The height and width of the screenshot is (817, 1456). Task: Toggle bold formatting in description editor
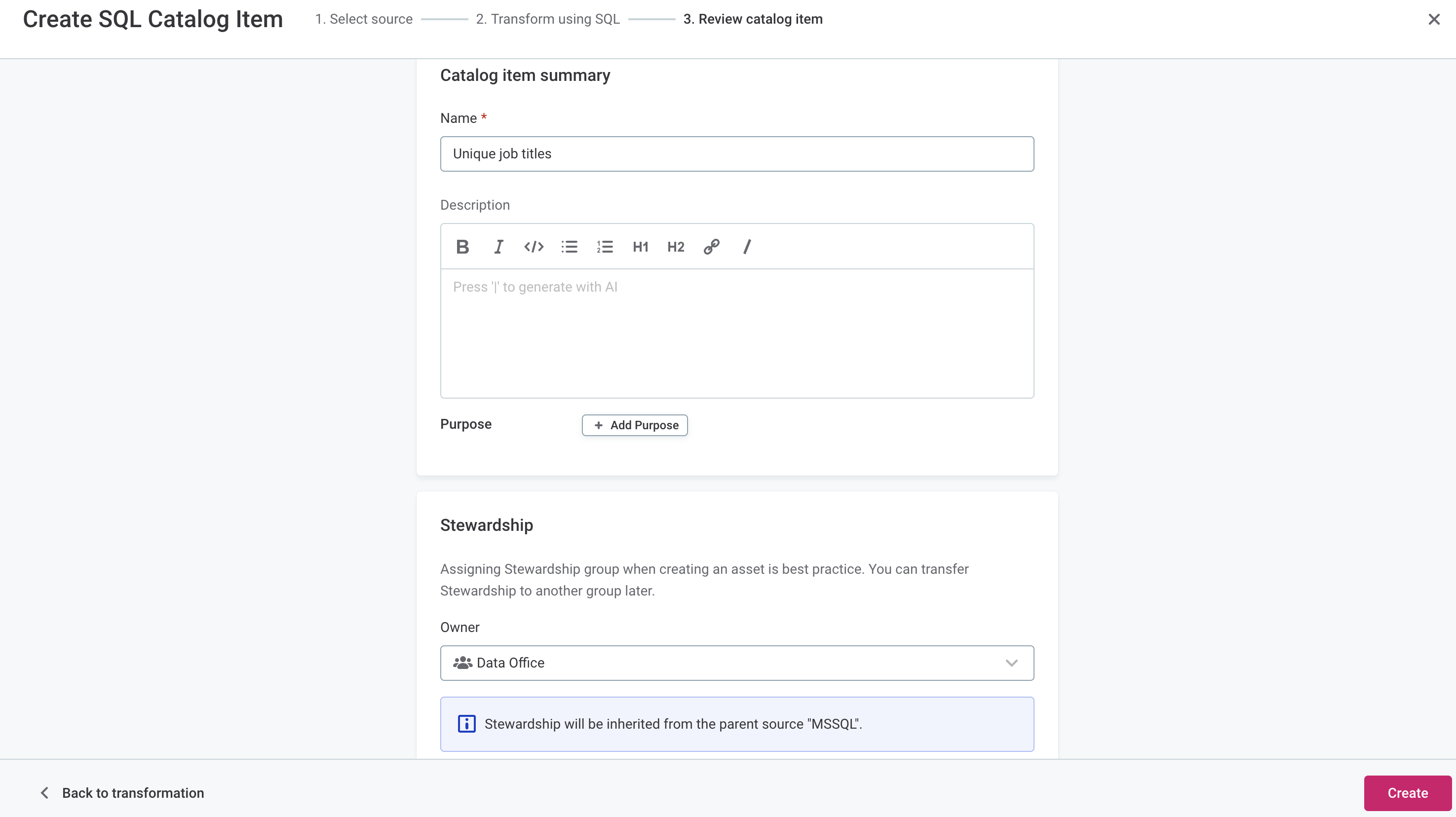coord(462,247)
